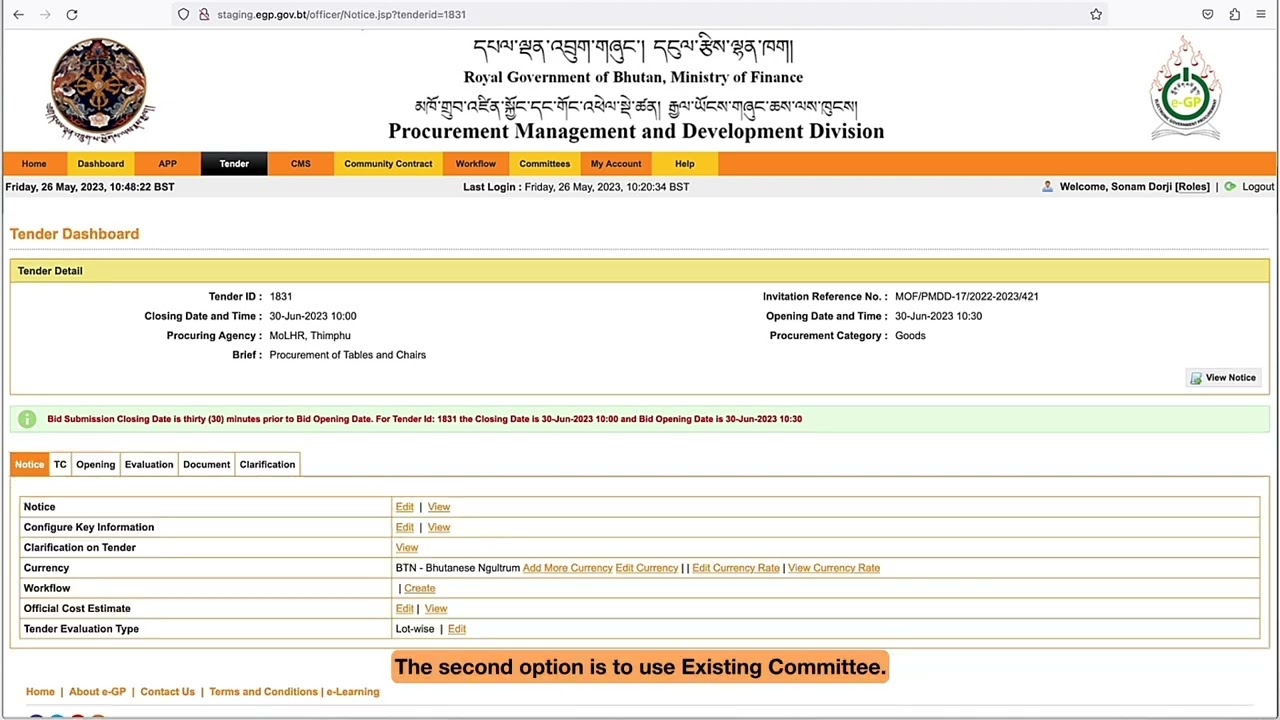Click the footer Home link
This screenshot has height=720, width=1280.
40,692
